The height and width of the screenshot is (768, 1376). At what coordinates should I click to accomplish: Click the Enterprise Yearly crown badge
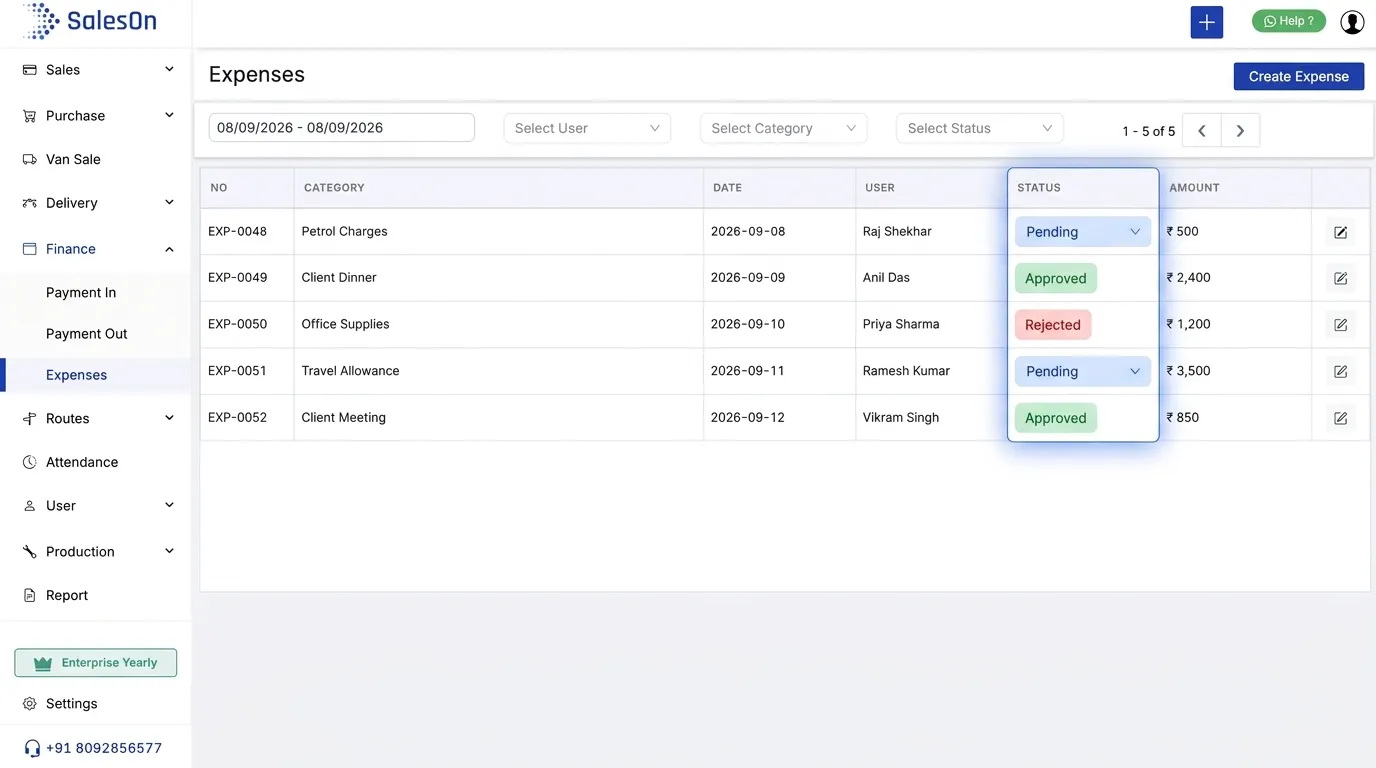pos(96,663)
